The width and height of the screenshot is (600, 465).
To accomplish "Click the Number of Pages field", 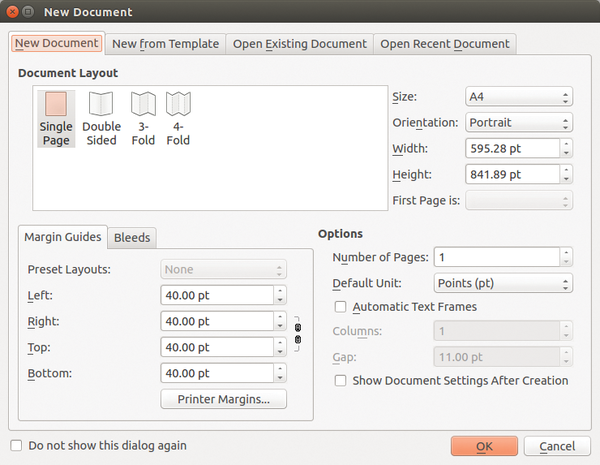I will (497, 257).
